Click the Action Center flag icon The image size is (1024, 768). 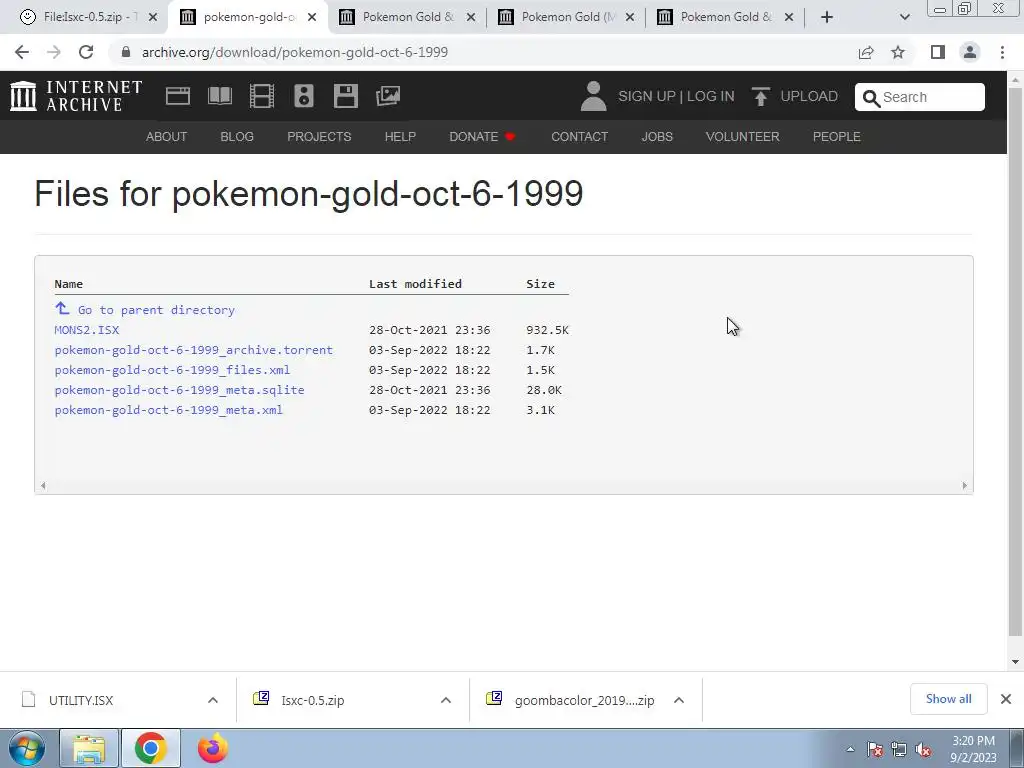pos(875,750)
